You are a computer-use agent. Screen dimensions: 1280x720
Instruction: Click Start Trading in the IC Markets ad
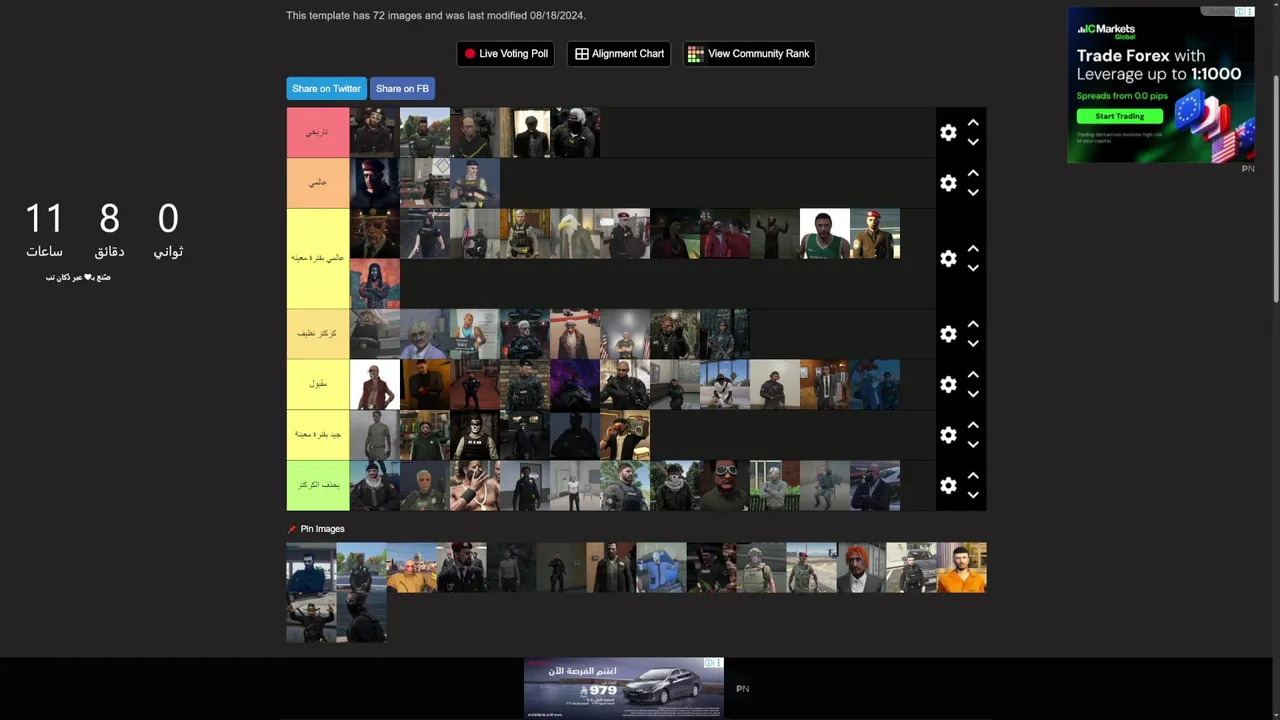pyautogui.click(x=1119, y=116)
